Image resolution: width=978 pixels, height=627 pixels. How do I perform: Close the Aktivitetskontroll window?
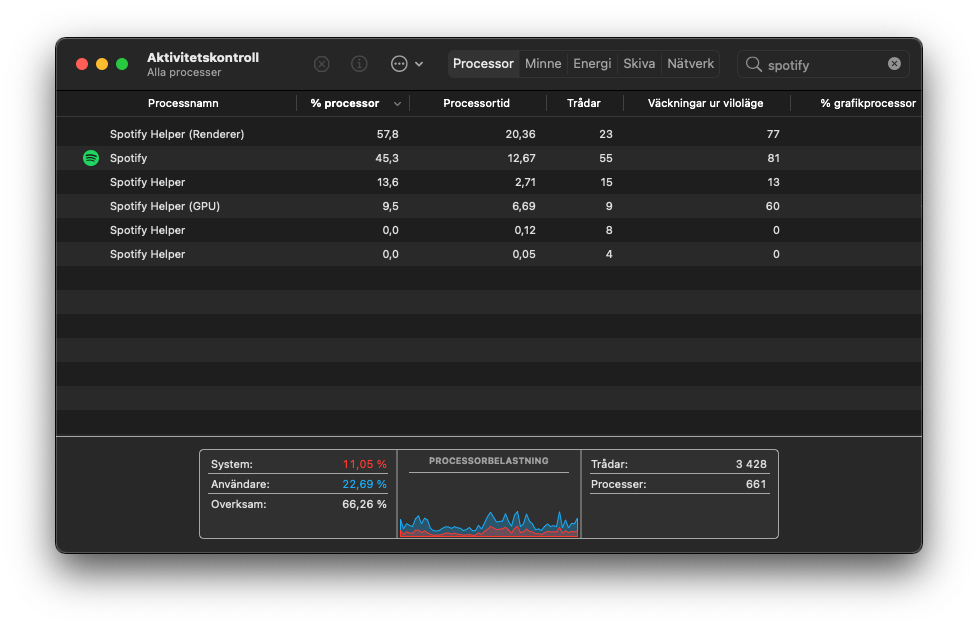point(82,64)
